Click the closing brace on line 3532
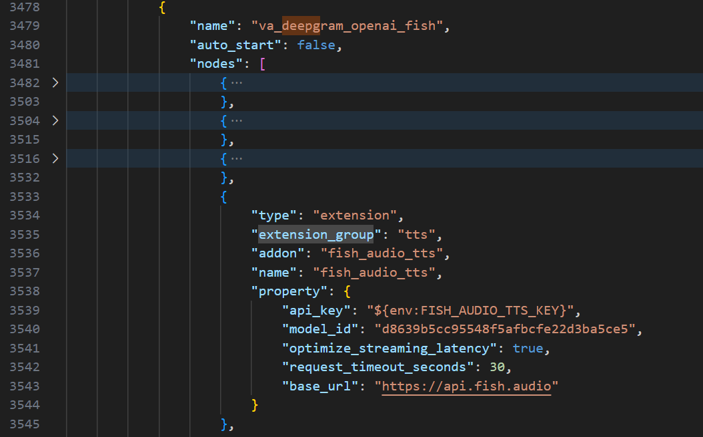 (224, 178)
